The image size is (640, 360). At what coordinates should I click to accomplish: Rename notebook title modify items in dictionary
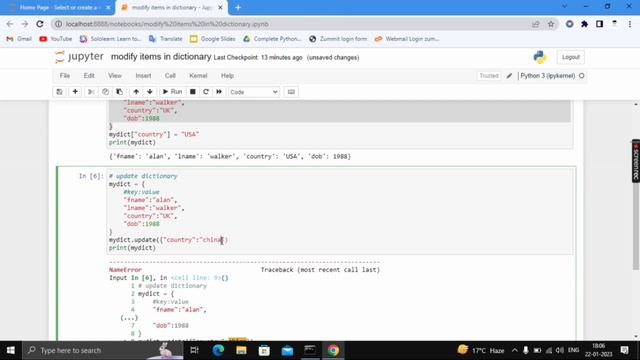(161, 57)
